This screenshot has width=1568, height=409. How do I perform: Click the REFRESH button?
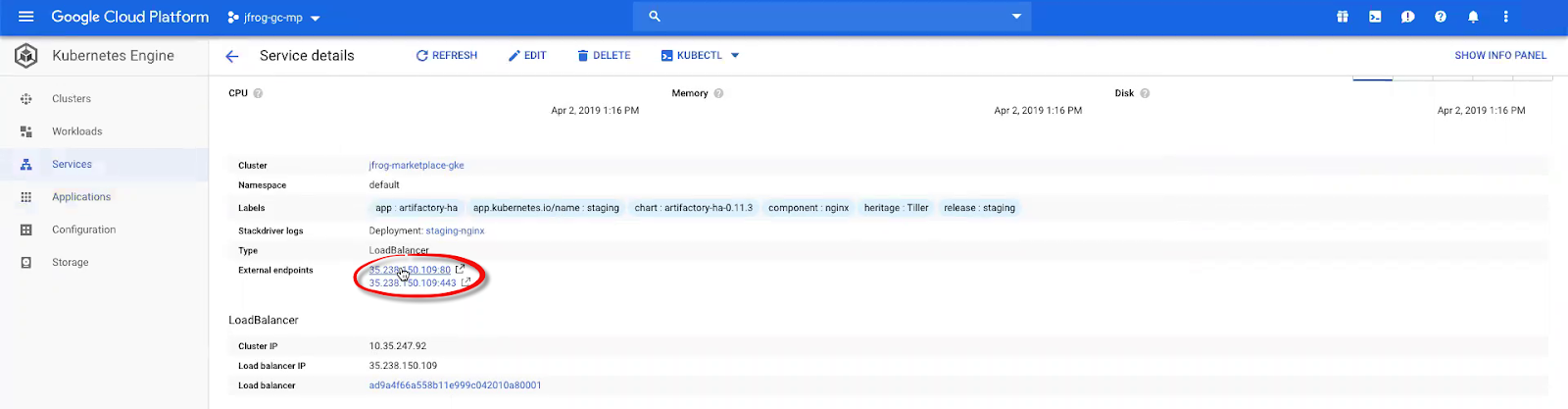[447, 56]
